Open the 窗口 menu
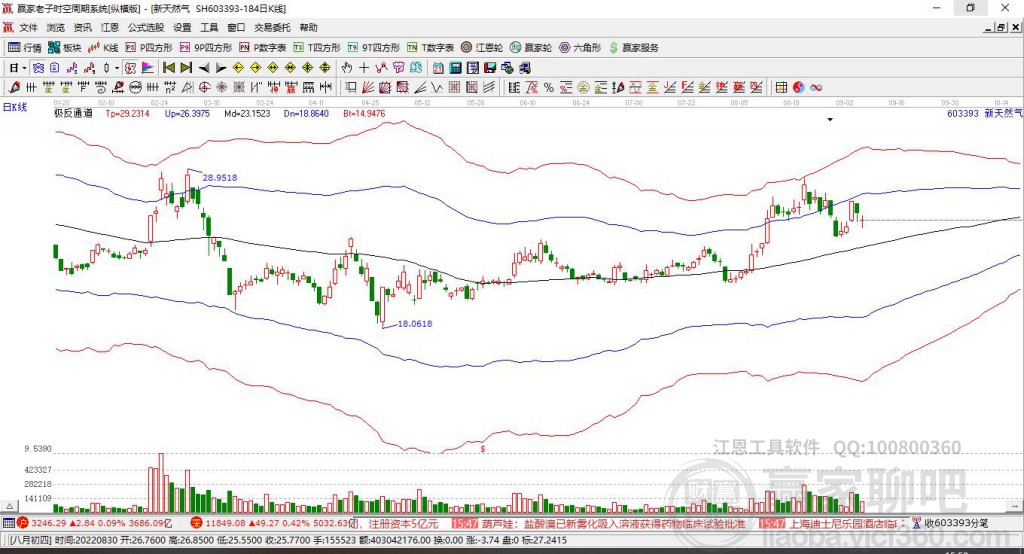The image size is (1024, 554). pos(236,27)
